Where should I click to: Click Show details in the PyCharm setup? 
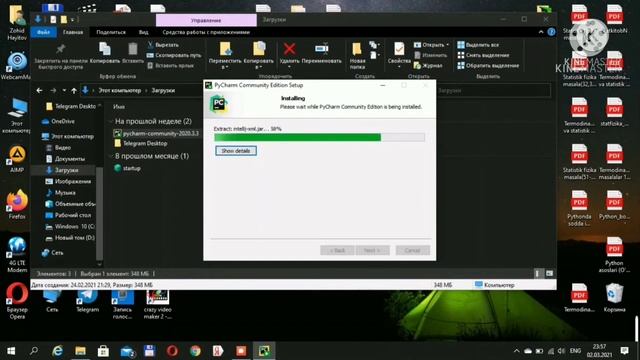pos(236,151)
